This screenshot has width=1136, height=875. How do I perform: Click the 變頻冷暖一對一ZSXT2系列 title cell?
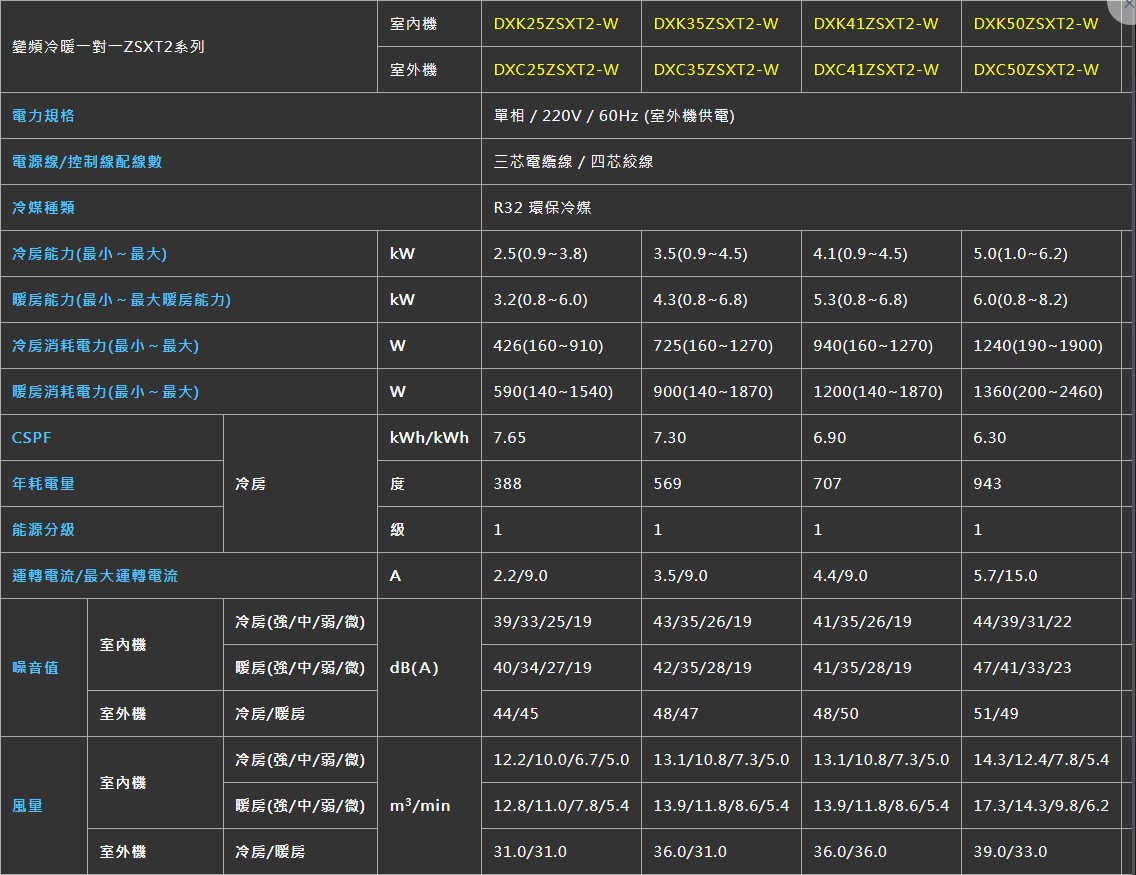108,47
